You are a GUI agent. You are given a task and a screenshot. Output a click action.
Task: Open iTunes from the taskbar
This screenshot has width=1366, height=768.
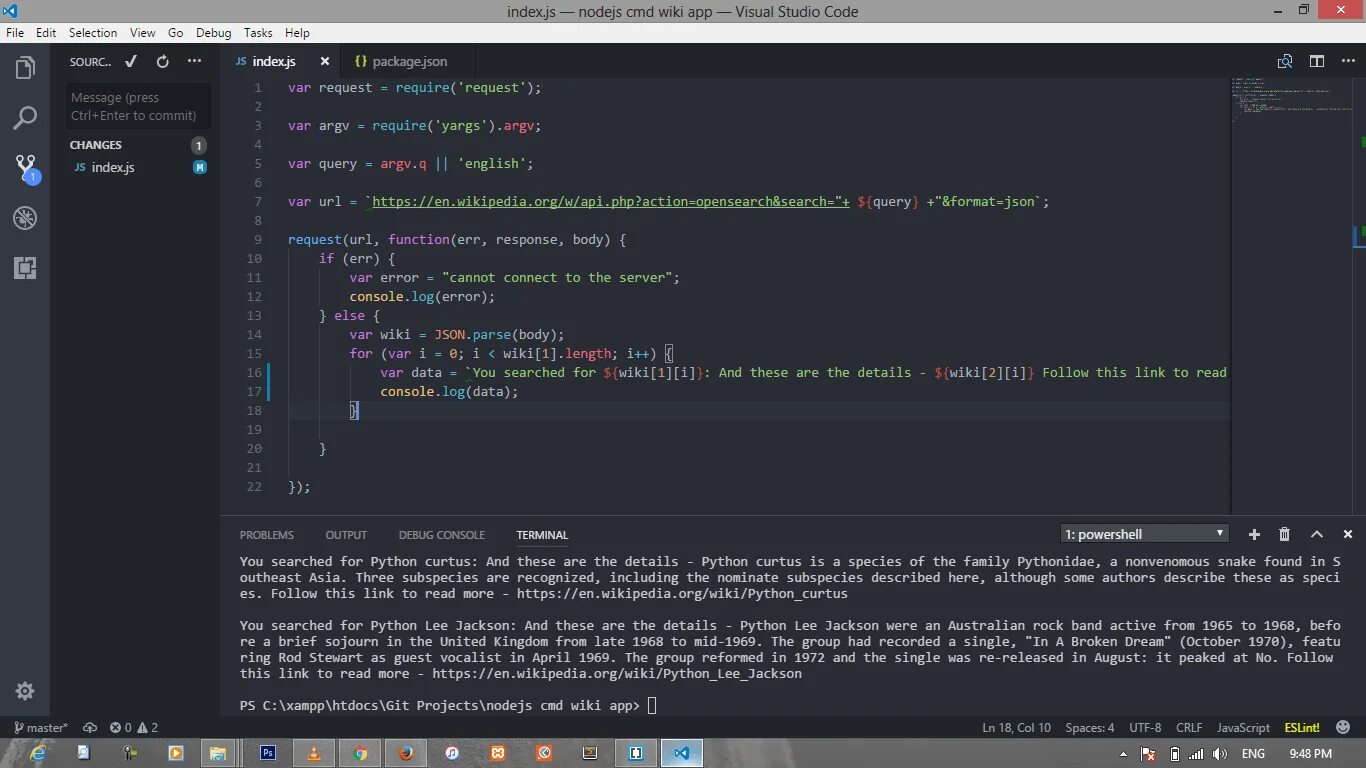[x=452, y=753]
